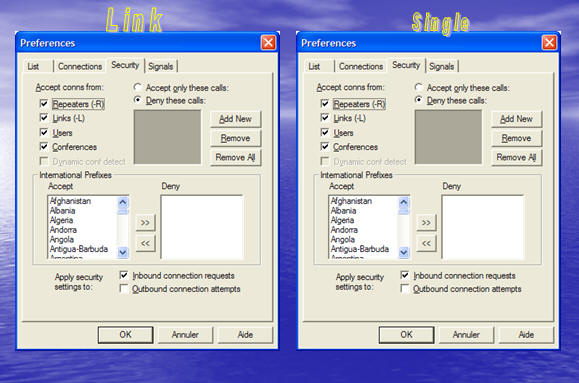
Task: Click Remove button in Single window
Action: [517, 138]
